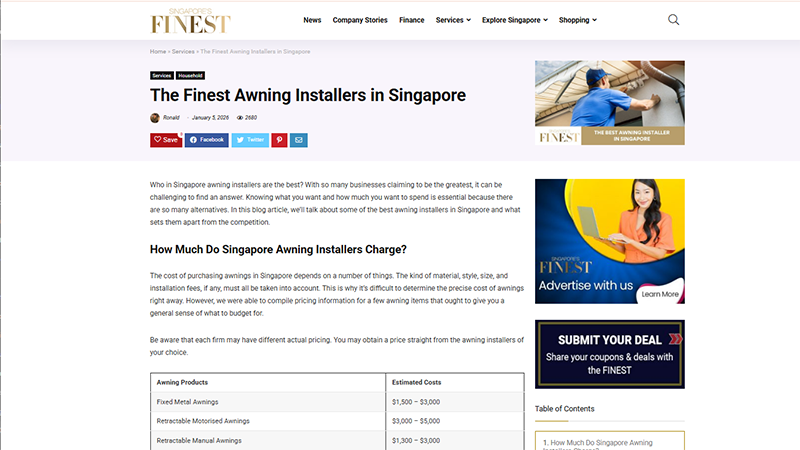Click breadcrumb text The Finest Awning Installers in Singapore
This screenshot has width=800, height=450.
(x=255, y=52)
